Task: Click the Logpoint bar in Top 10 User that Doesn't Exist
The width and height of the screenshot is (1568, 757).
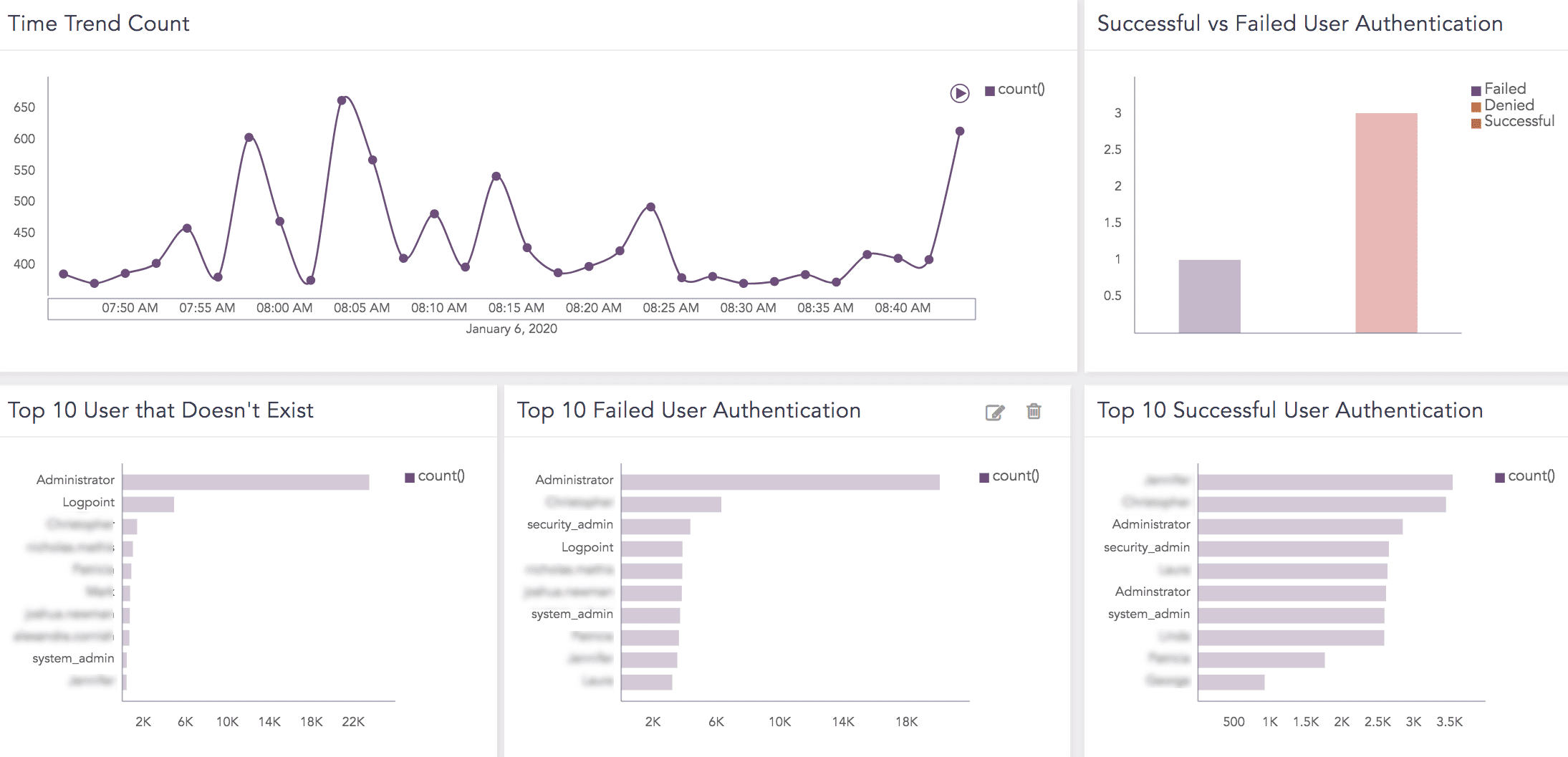Action: 147,502
